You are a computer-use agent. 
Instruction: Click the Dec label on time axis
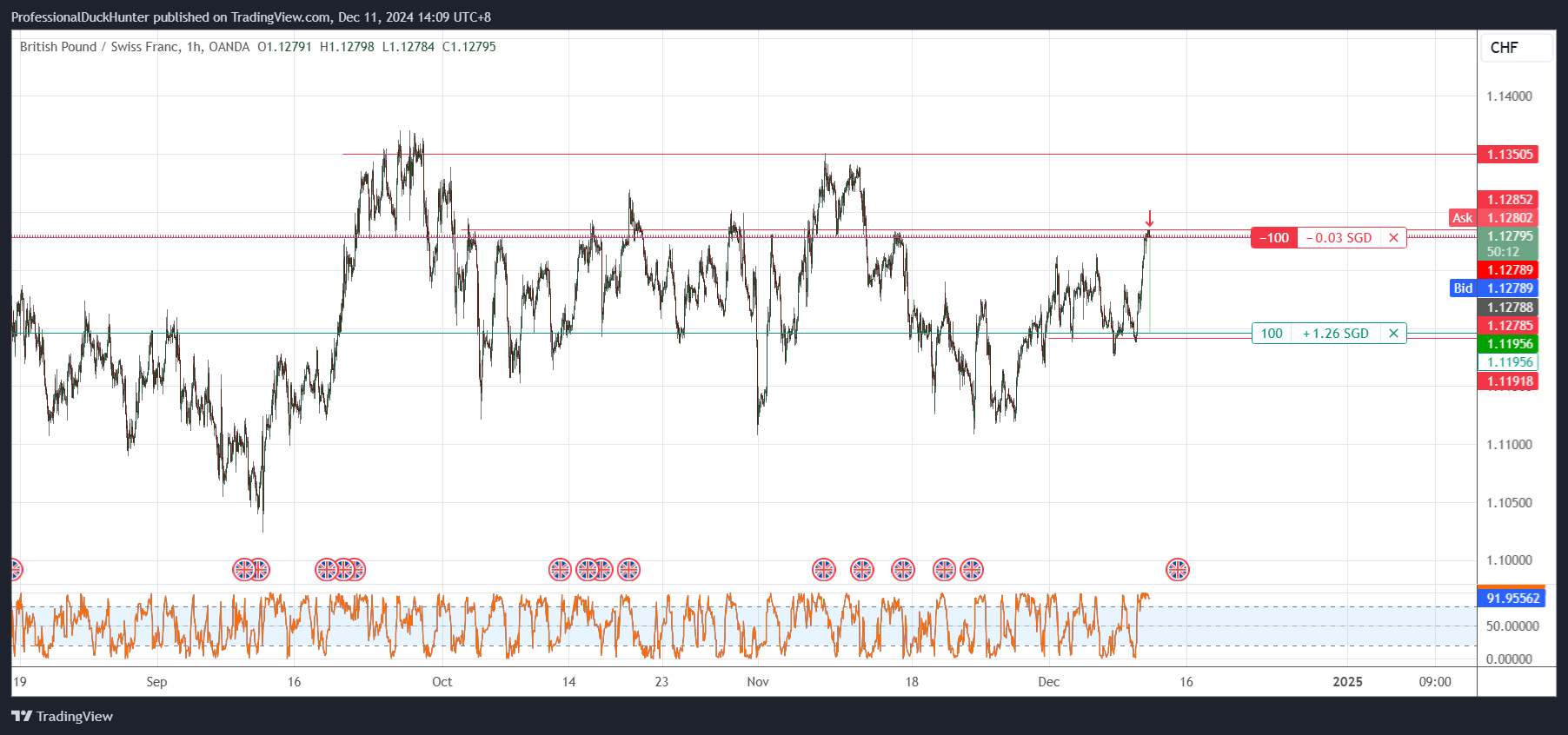(x=1049, y=682)
